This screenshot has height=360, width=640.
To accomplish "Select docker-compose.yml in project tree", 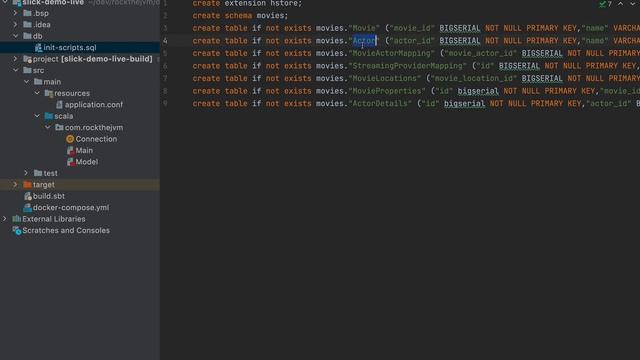I will click(x=71, y=207).
